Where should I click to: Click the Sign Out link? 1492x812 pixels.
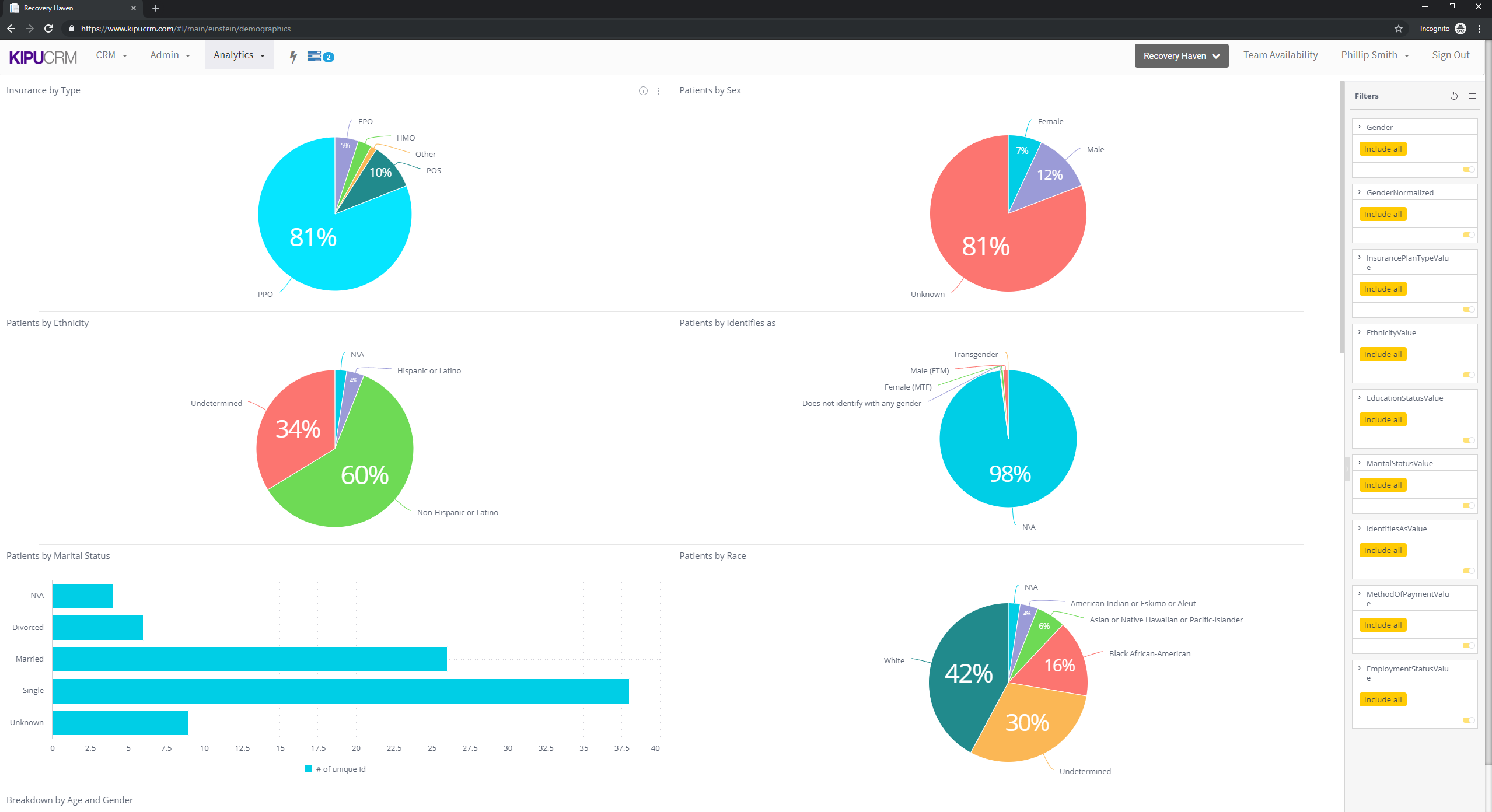(1450, 55)
